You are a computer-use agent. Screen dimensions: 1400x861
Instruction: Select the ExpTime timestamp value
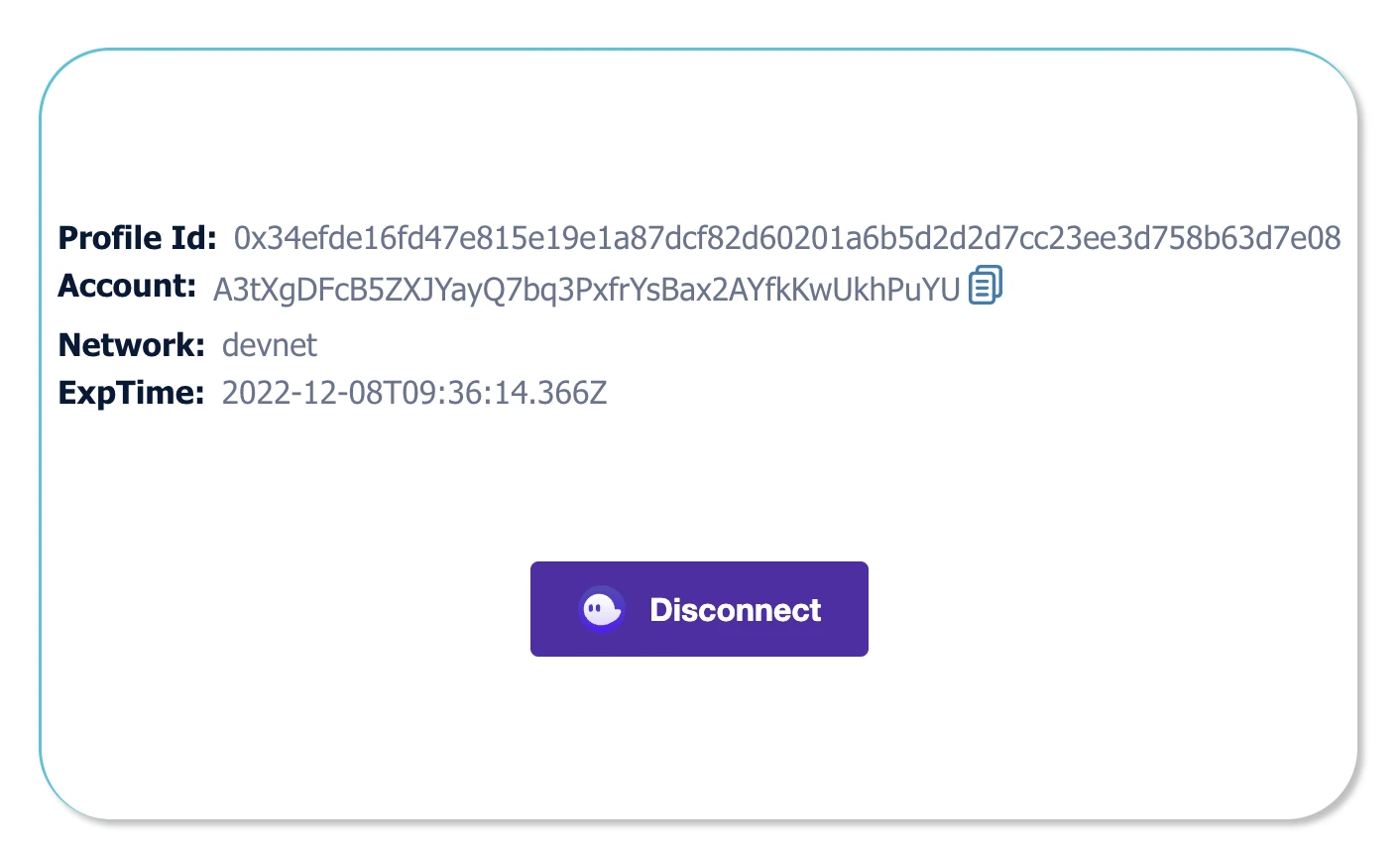(x=413, y=393)
